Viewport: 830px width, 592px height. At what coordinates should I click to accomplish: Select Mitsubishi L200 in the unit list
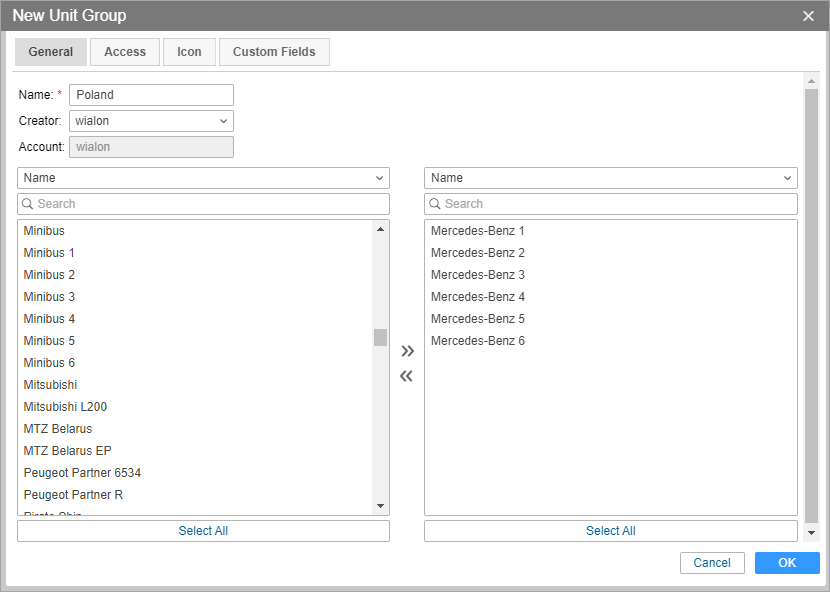(65, 407)
